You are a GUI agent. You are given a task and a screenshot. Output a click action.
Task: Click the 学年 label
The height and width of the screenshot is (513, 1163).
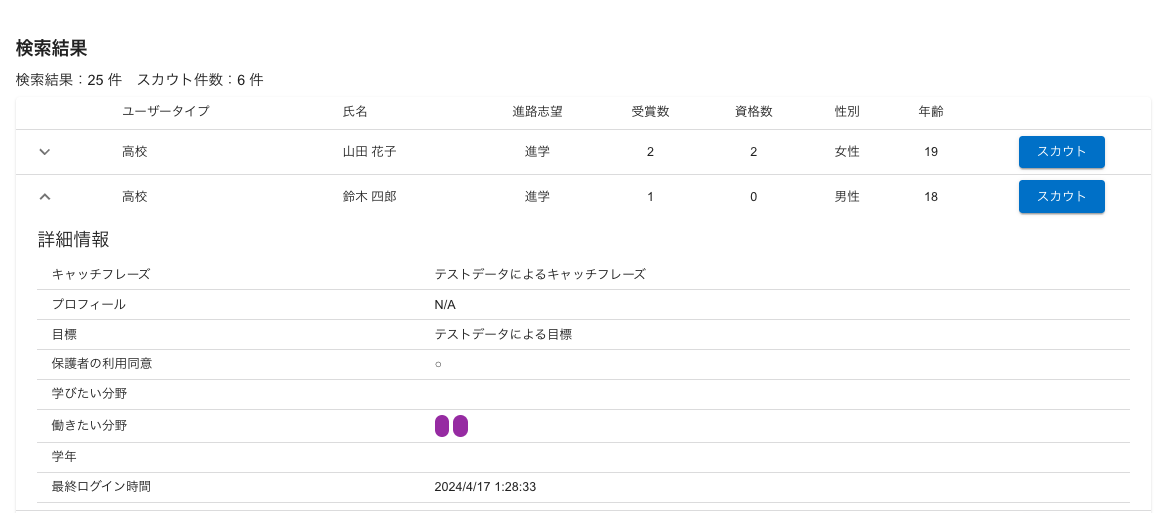[x=65, y=457]
